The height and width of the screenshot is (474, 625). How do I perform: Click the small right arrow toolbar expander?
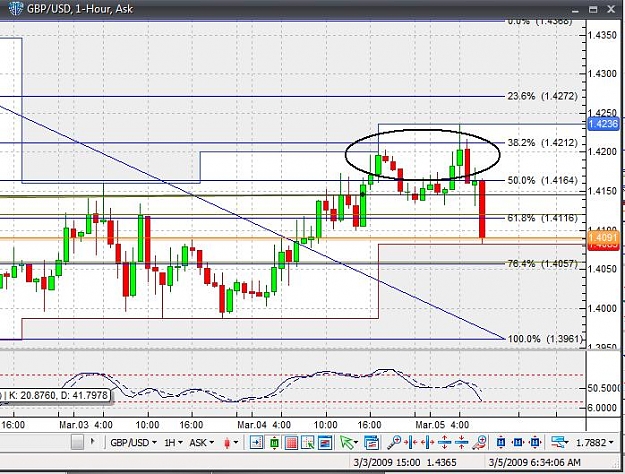click(92, 441)
